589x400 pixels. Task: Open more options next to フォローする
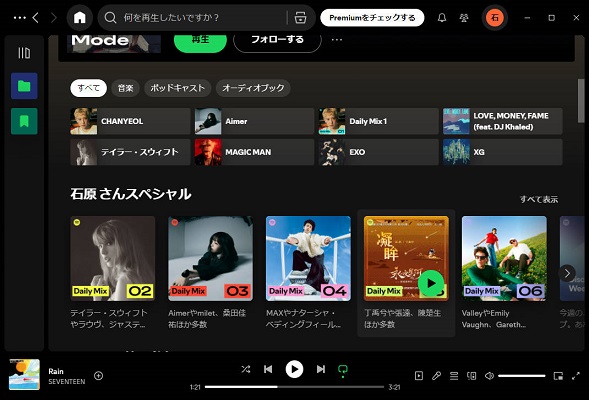(337, 39)
